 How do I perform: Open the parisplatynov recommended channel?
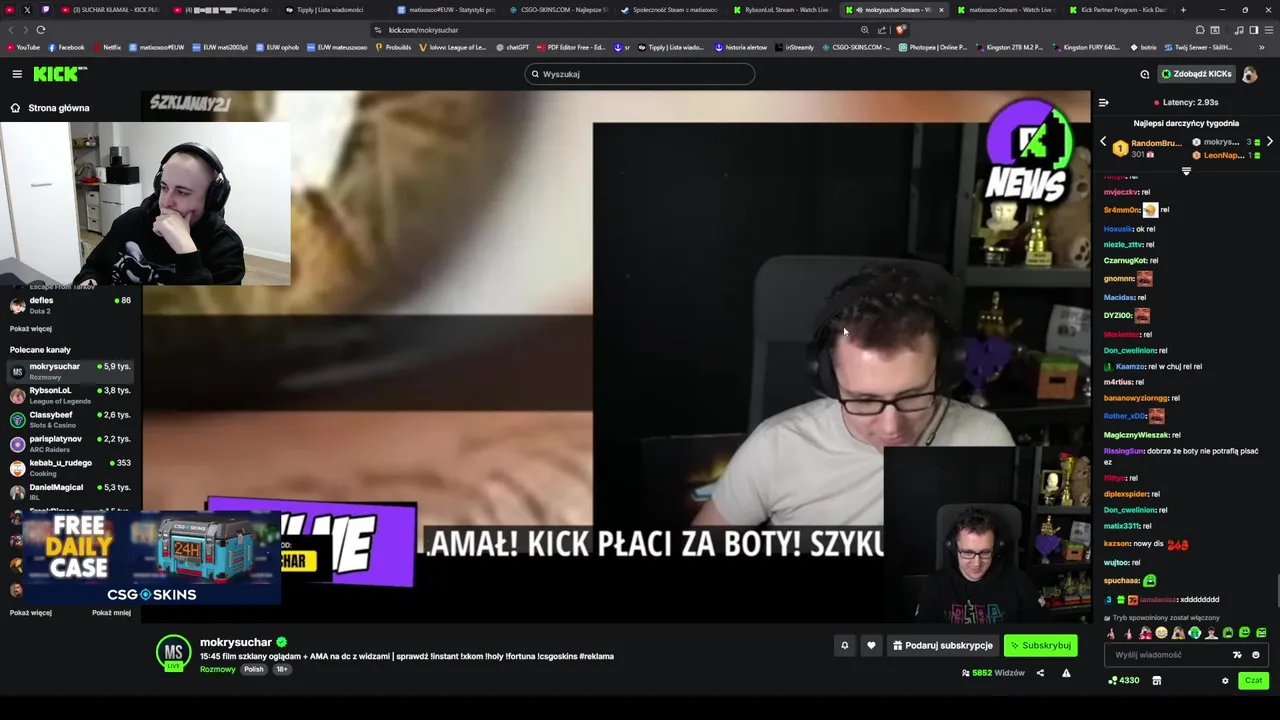point(70,443)
